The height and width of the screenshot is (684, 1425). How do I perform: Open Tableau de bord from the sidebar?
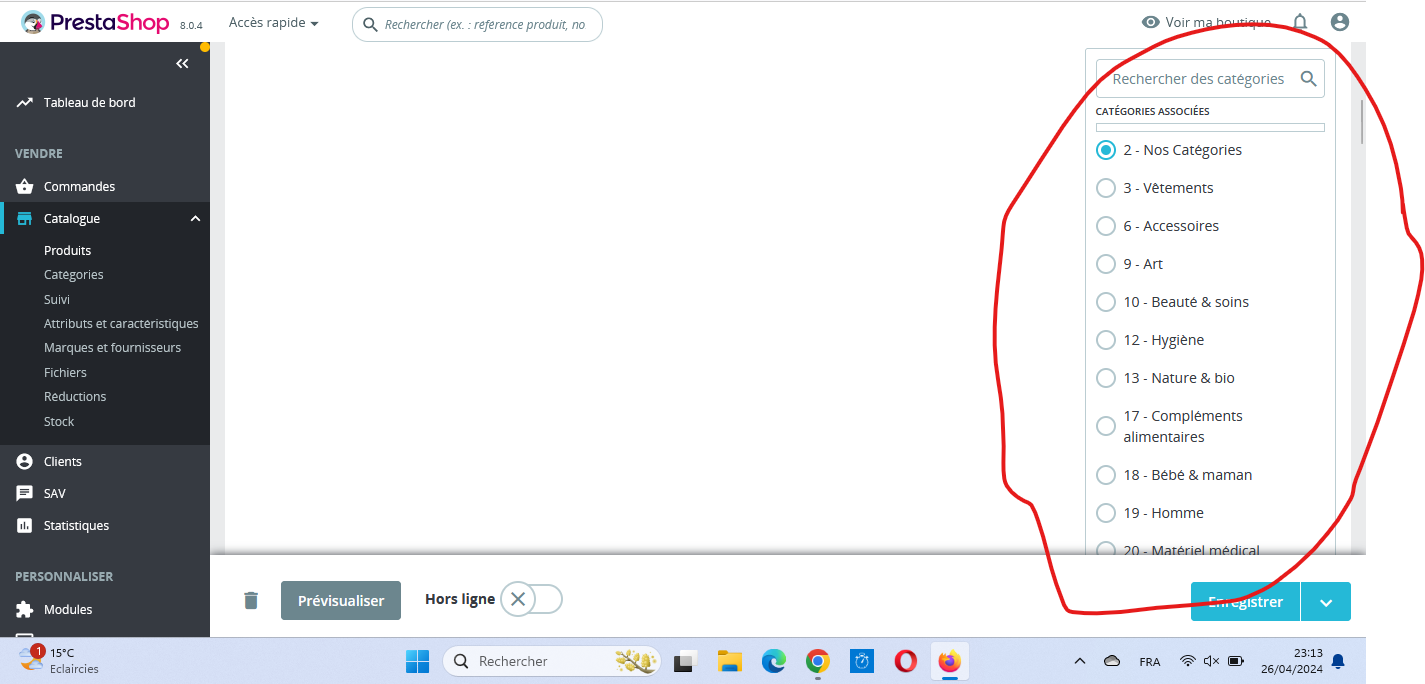click(x=89, y=102)
